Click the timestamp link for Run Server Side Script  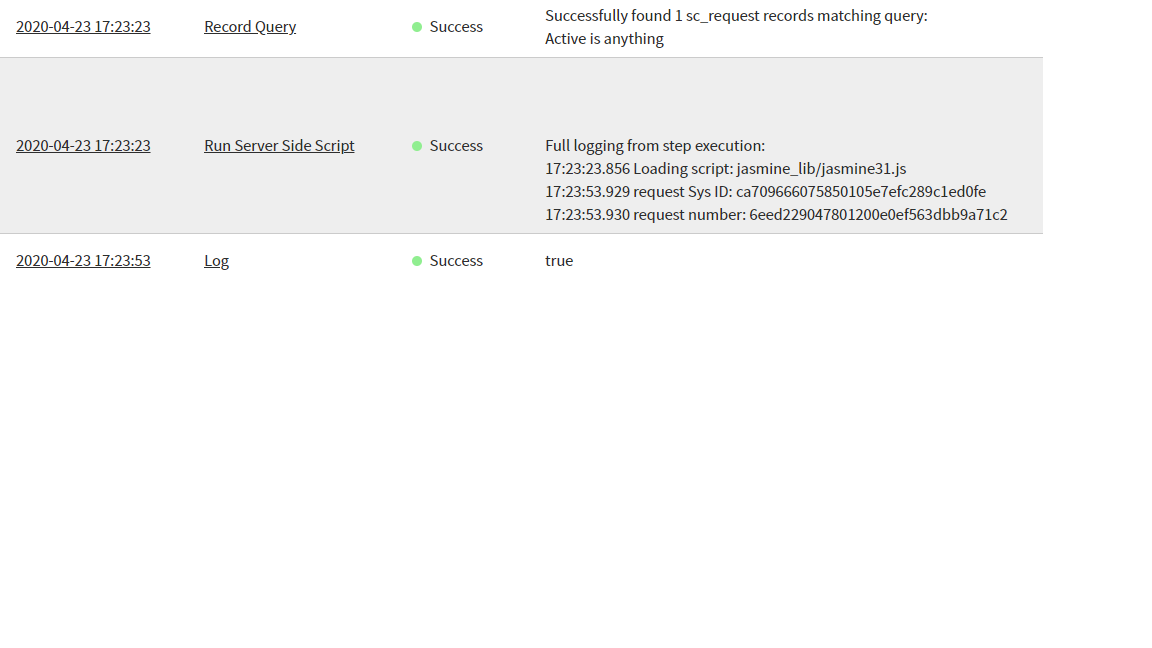83,146
